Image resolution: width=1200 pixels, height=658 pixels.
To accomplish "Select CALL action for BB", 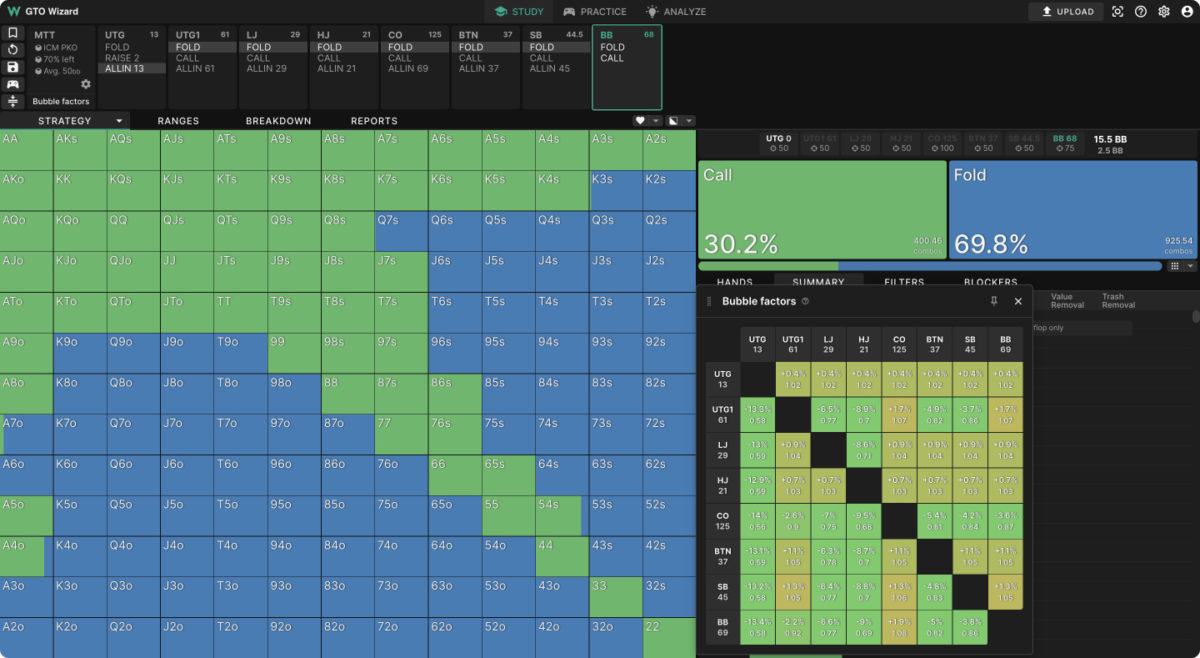I will click(612, 58).
